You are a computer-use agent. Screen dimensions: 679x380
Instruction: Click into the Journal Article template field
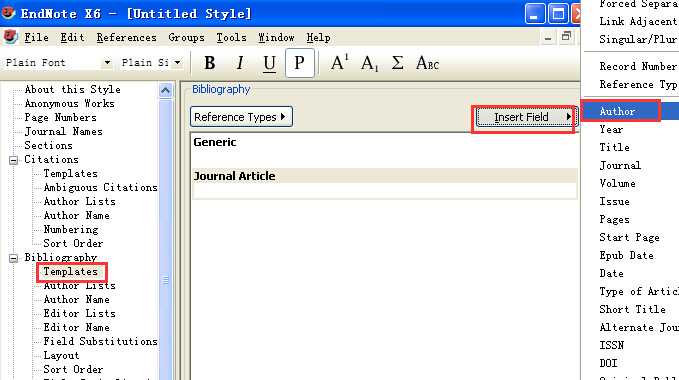tap(385, 191)
